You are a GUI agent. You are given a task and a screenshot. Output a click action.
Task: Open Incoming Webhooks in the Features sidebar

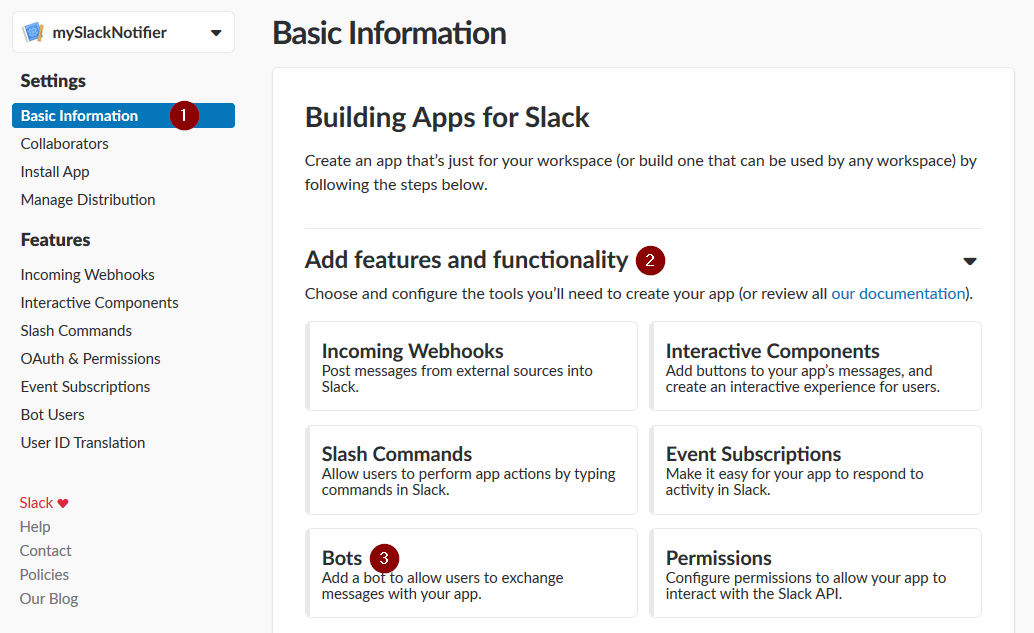pyautogui.click(x=87, y=275)
